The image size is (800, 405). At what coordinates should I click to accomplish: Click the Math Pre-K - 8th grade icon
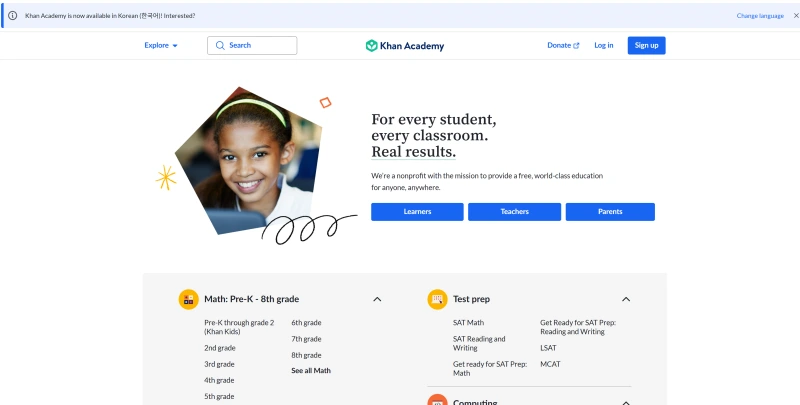pos(188,299)
